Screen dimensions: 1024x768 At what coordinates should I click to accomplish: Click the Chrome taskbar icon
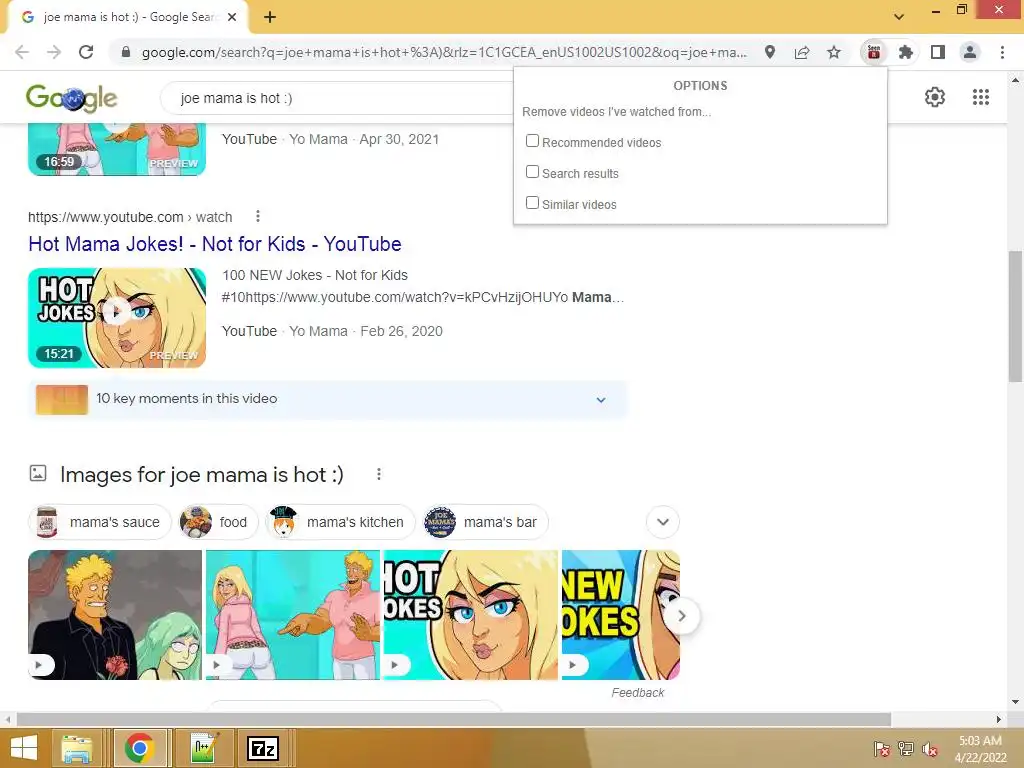coord(139,748)
